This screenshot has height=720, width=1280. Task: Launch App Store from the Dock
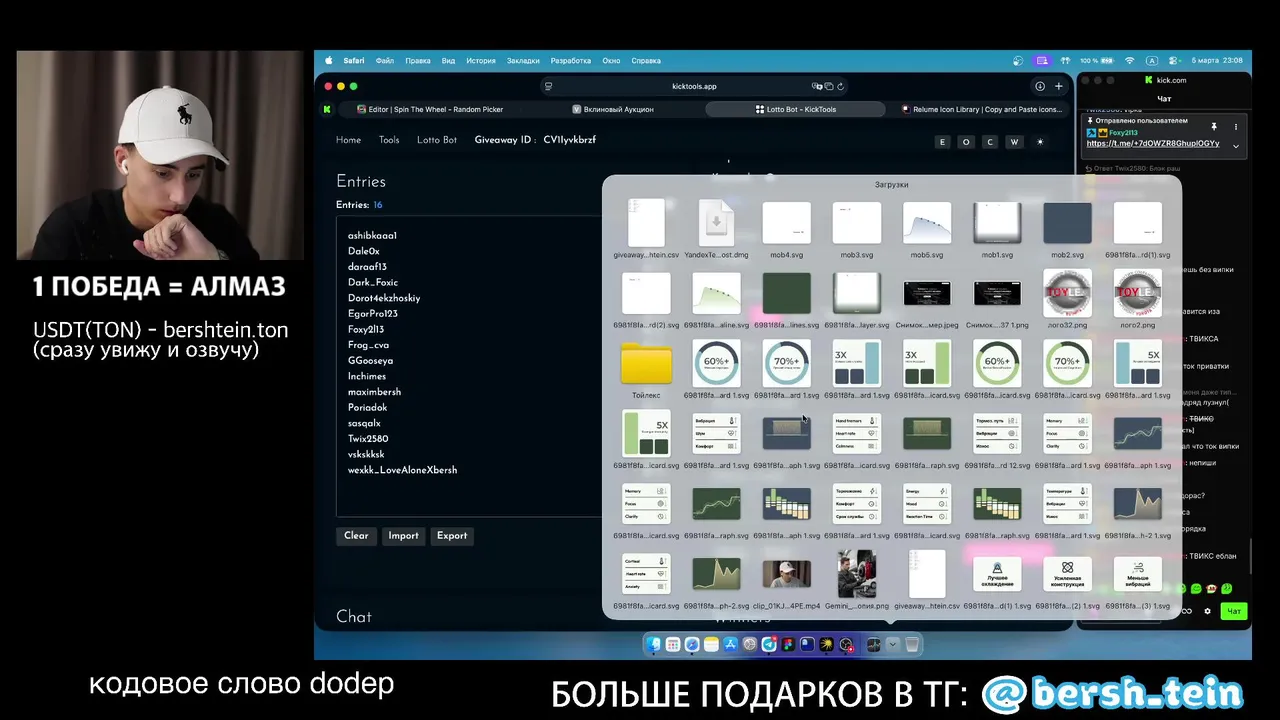click(x=730, y=644)
